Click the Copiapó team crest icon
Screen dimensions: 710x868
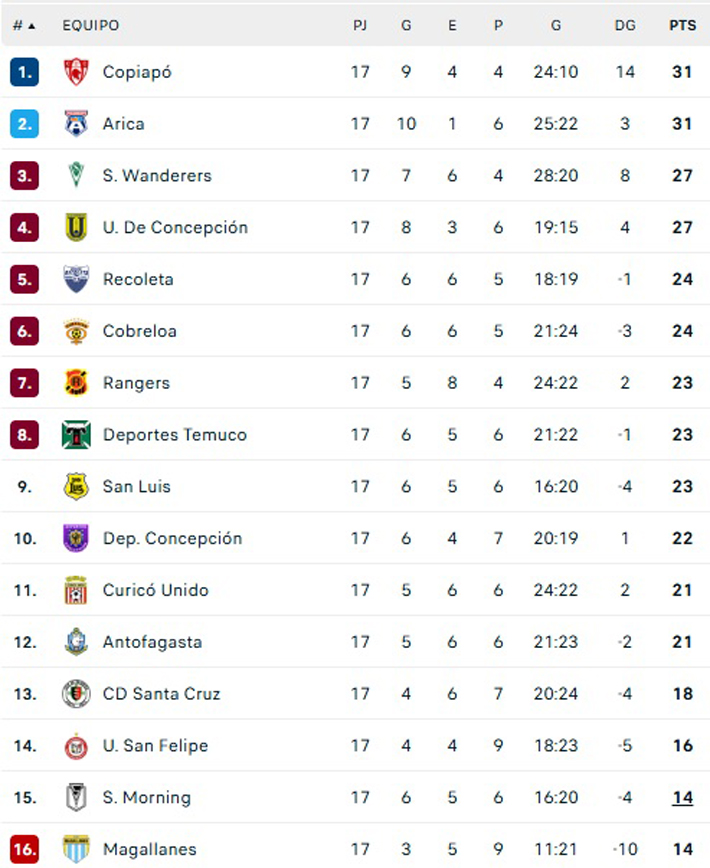click(x=76, y=71)
